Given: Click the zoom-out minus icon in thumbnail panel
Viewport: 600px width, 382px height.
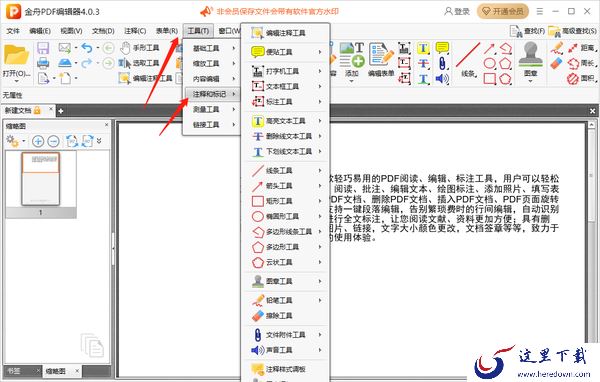Looking at the screenshot, I should pyautogui.click(x=53, y=141).
